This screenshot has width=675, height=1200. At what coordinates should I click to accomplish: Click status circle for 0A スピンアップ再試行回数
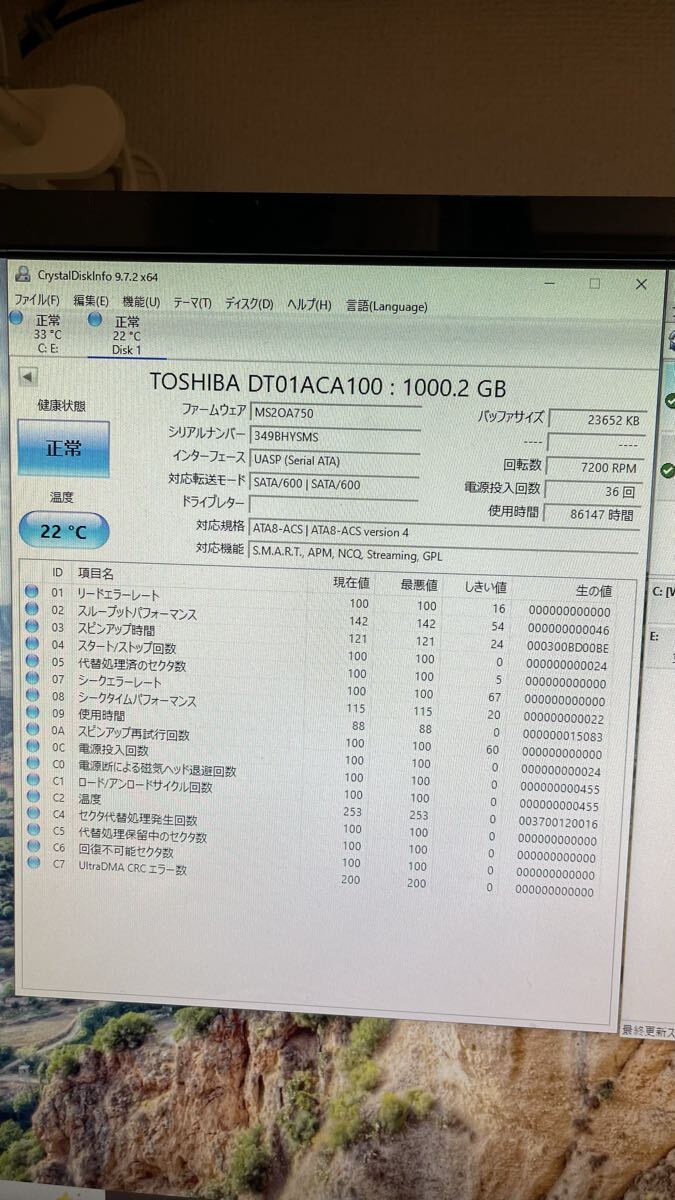click(32, 729)
